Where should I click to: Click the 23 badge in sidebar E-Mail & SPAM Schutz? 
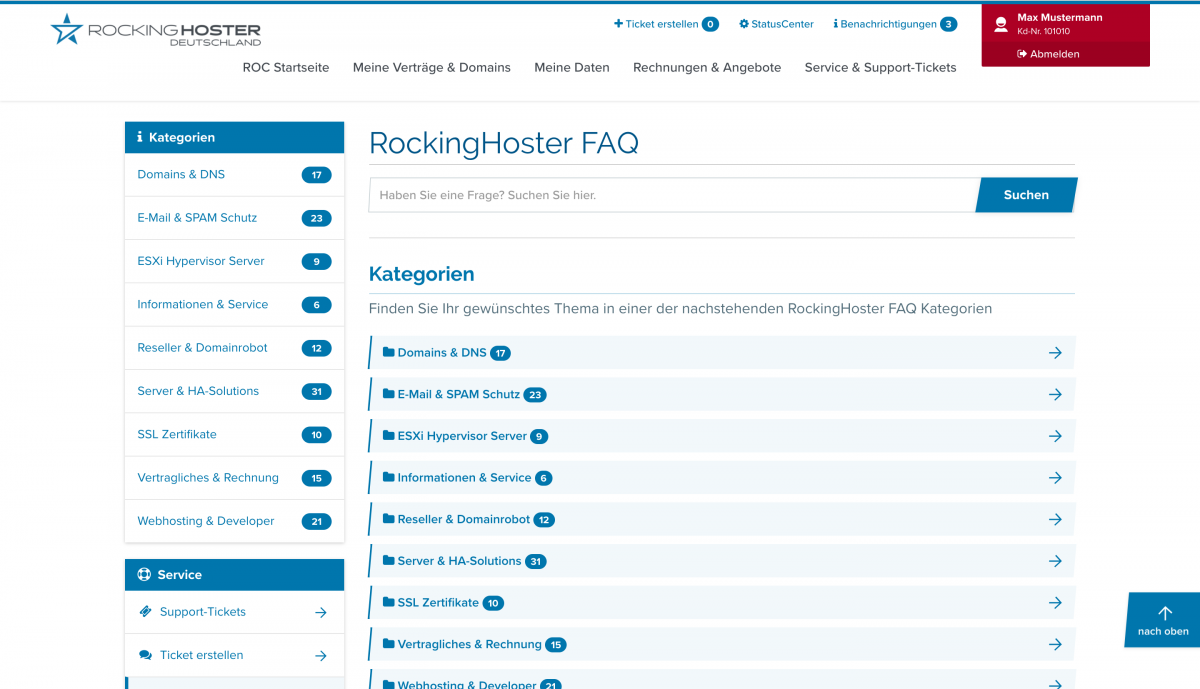tap(316, 218)
